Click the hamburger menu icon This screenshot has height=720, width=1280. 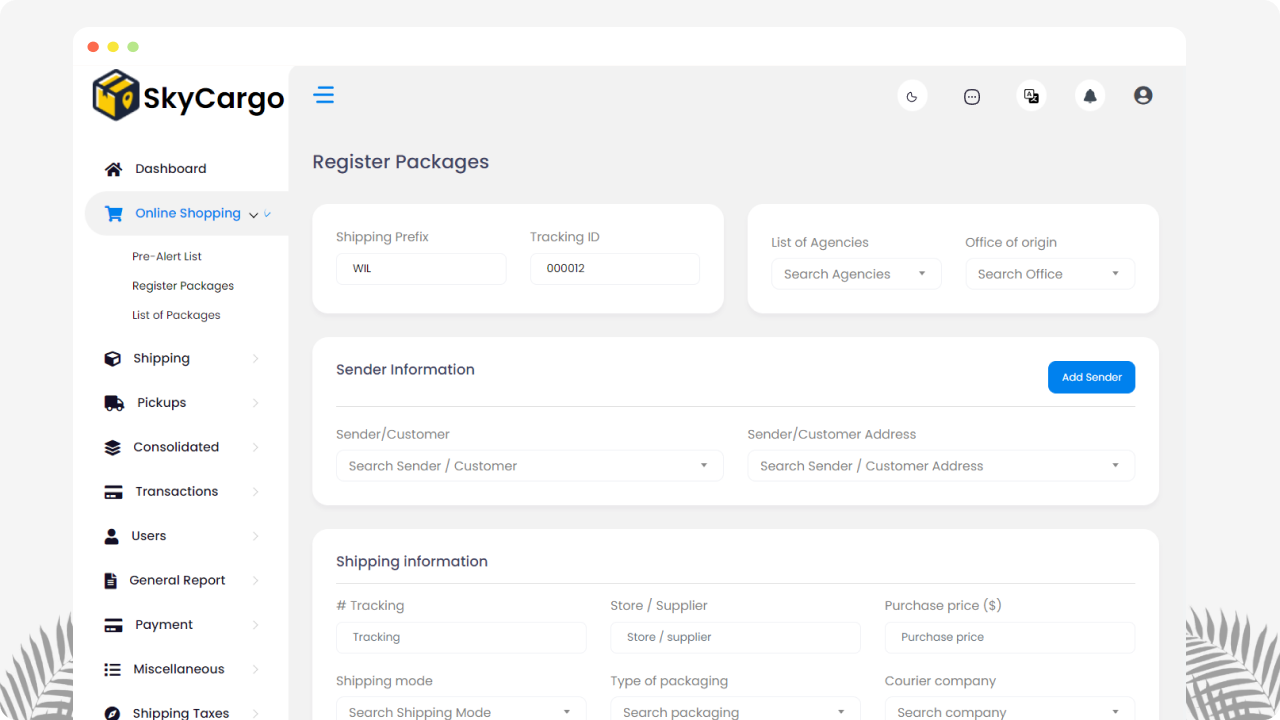click(x=324, y=95)
